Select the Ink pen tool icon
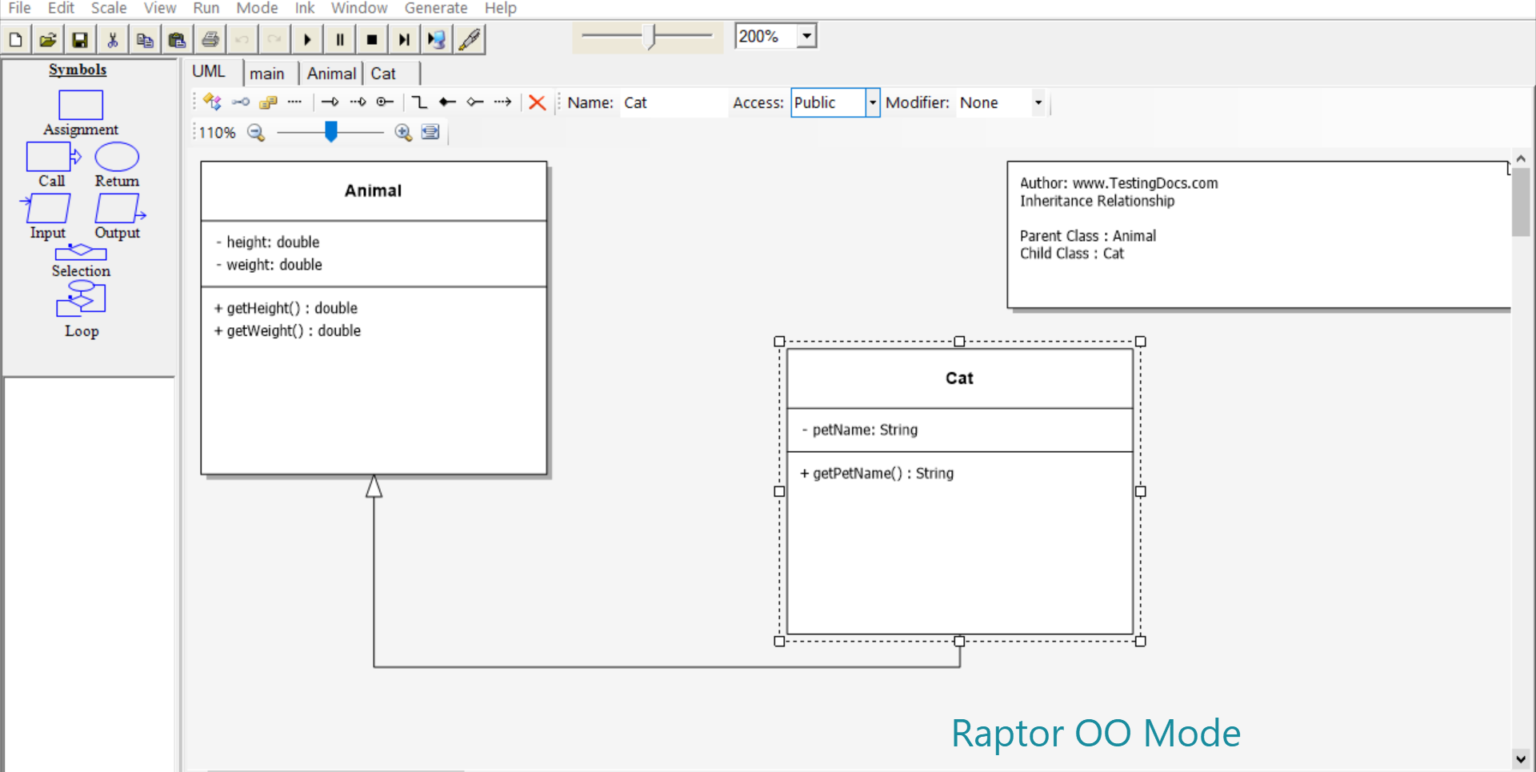This screenshot has width=1536, height=772. [469, 38]
